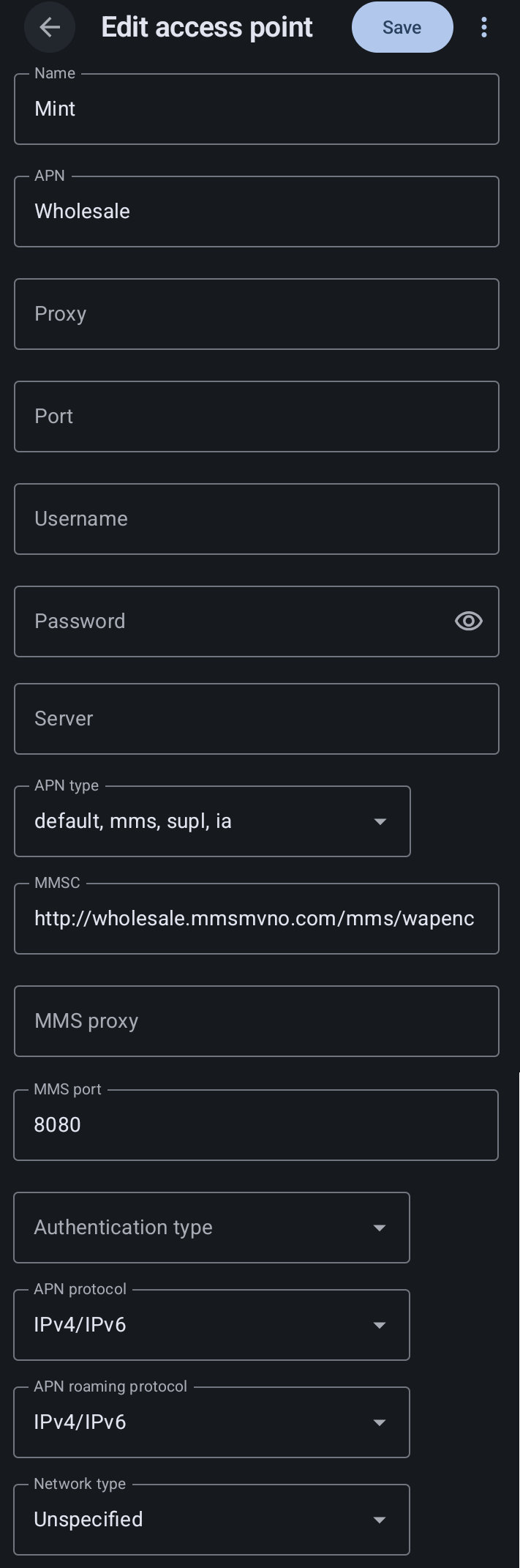Tap the MMS proxy field
520x1568 pixels.
pos(256,1021)
